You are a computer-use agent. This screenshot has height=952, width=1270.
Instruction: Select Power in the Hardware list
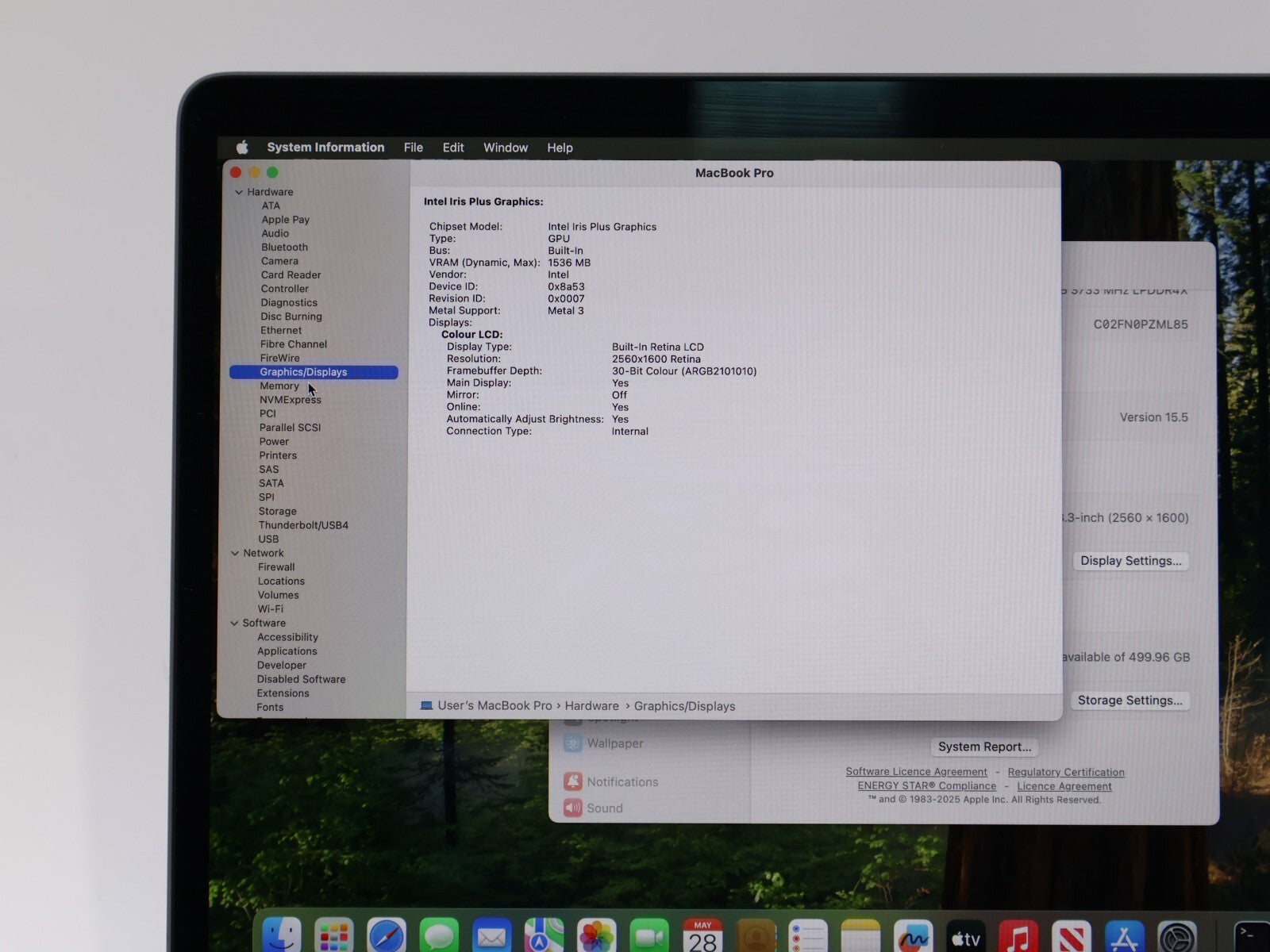coord(274,441)
